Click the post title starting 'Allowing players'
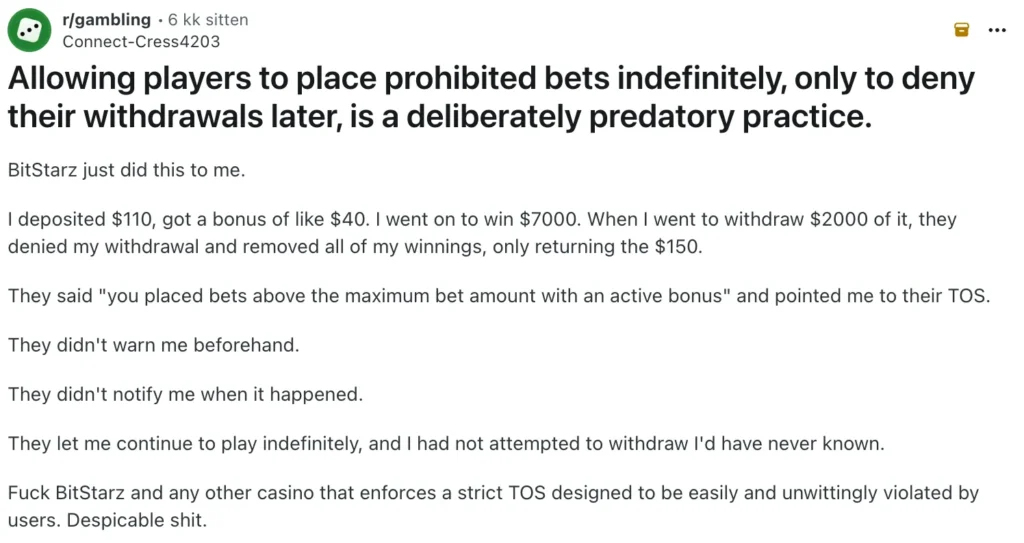 (x=490, y=98)
